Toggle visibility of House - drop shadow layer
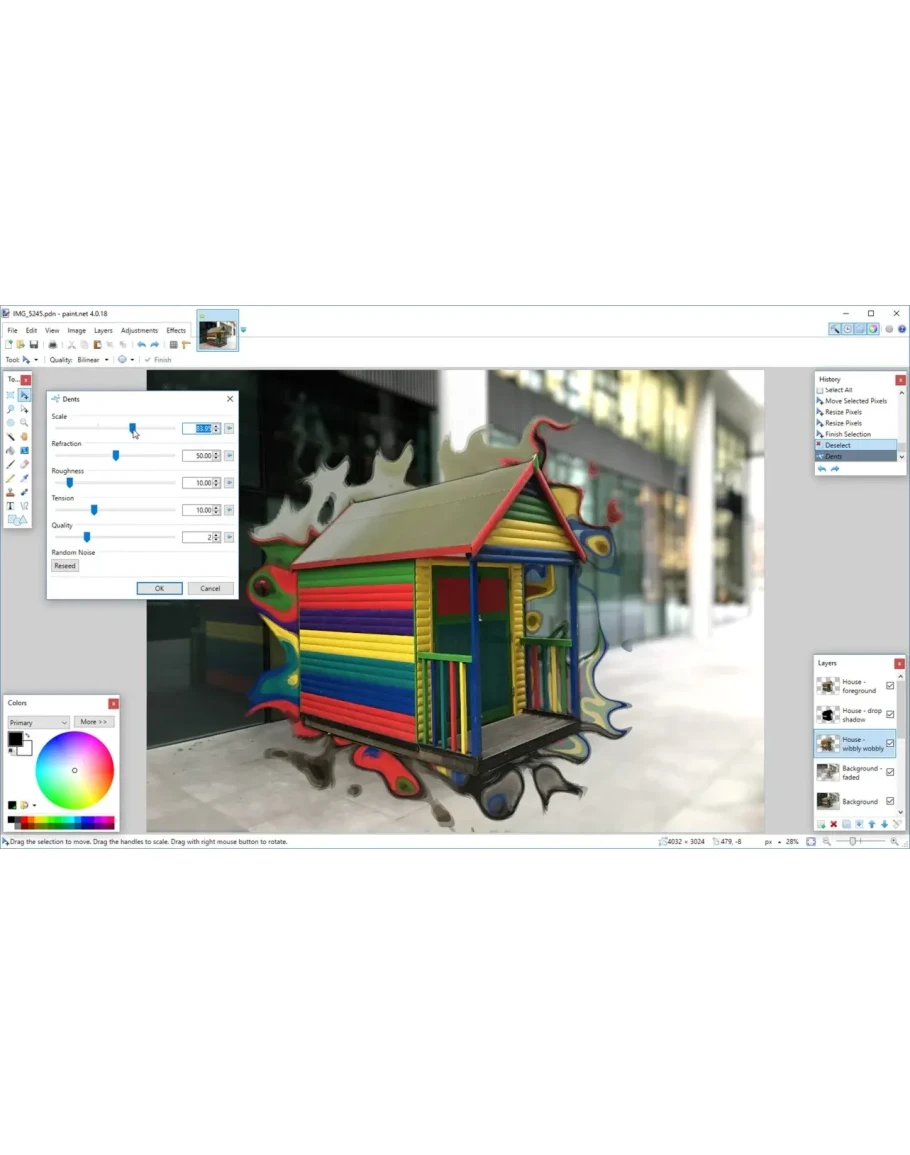 (890, 715)
